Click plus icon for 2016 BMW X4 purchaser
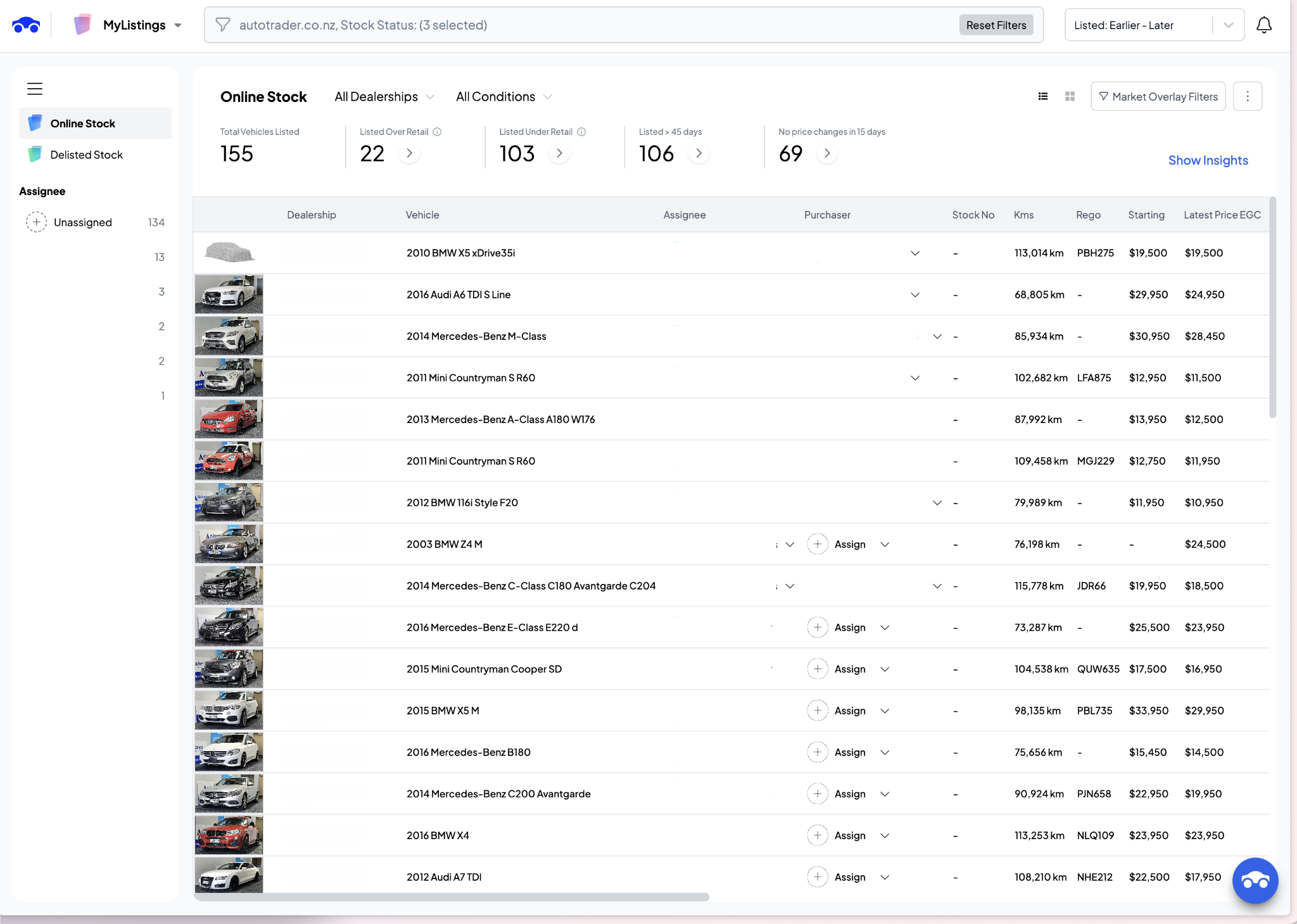The image size is (1297, 924). (818, 835)
